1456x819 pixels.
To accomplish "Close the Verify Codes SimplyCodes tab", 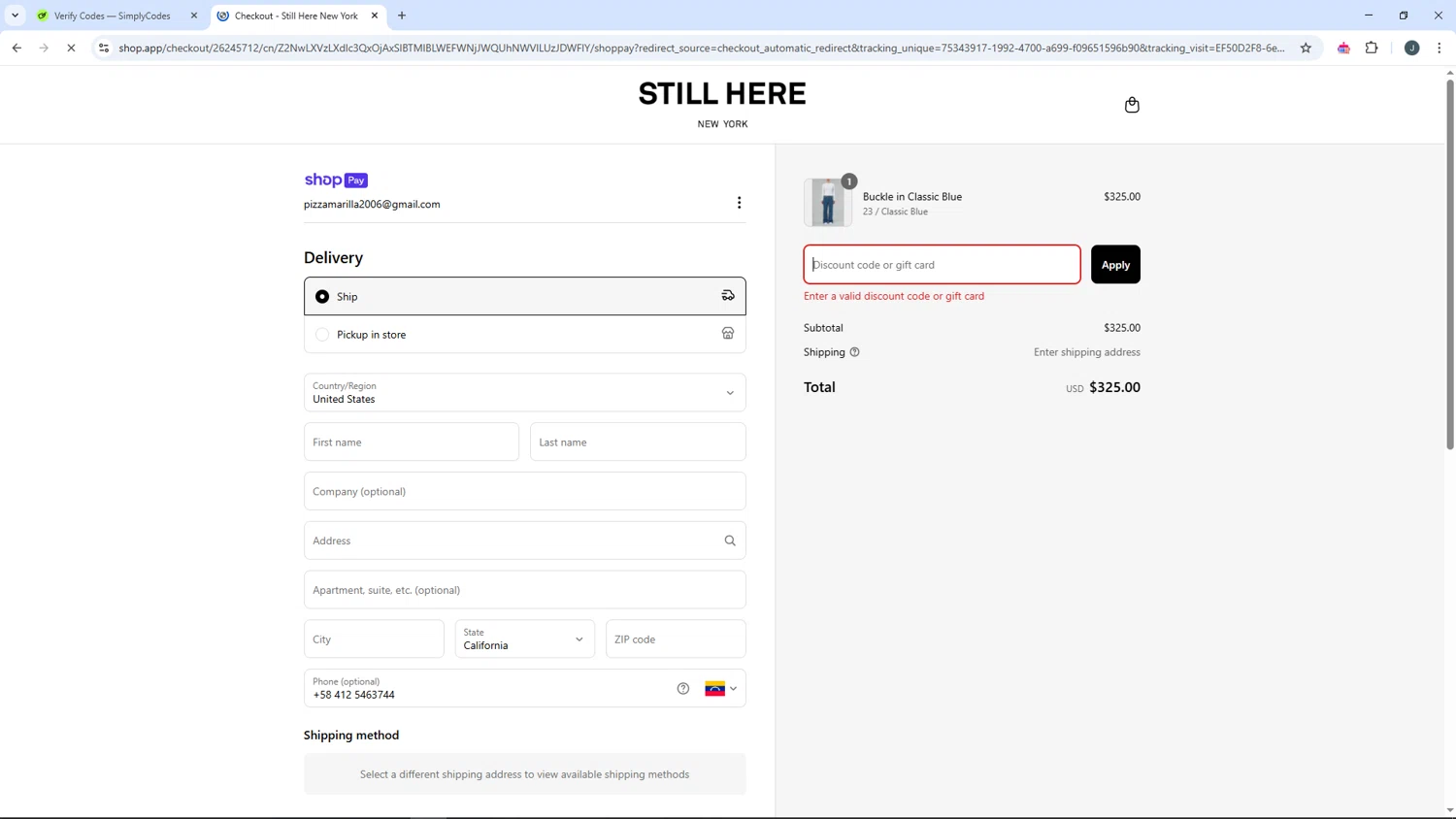I will 194,16.
